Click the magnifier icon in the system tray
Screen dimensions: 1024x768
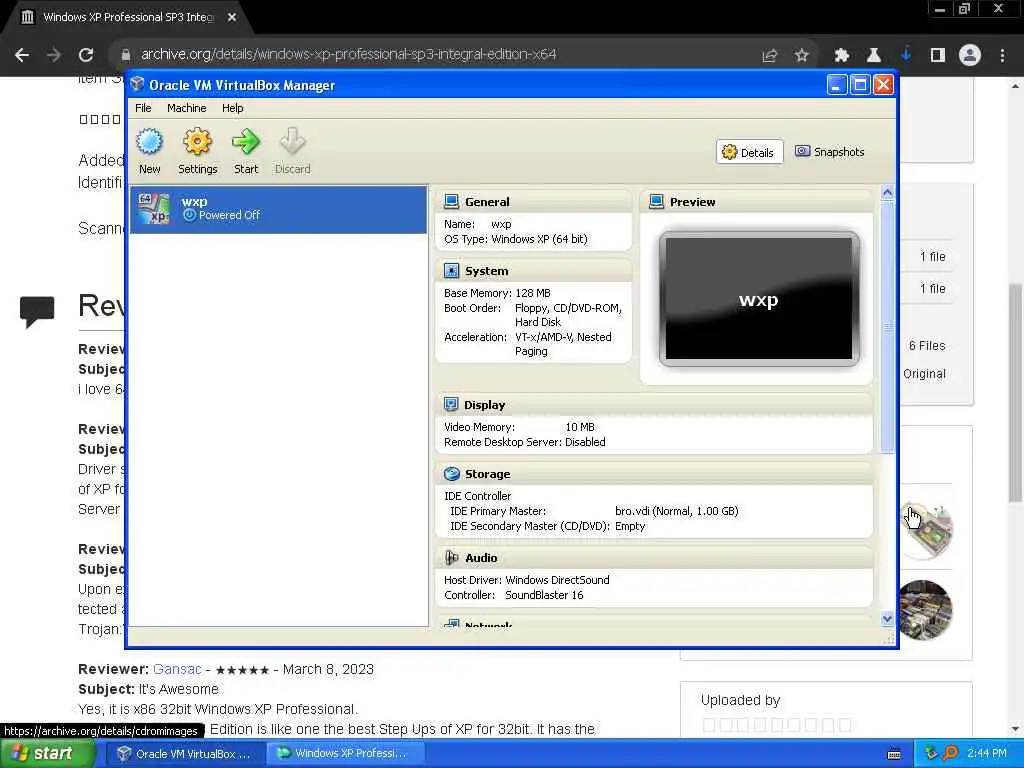click(x=951, y=754)
